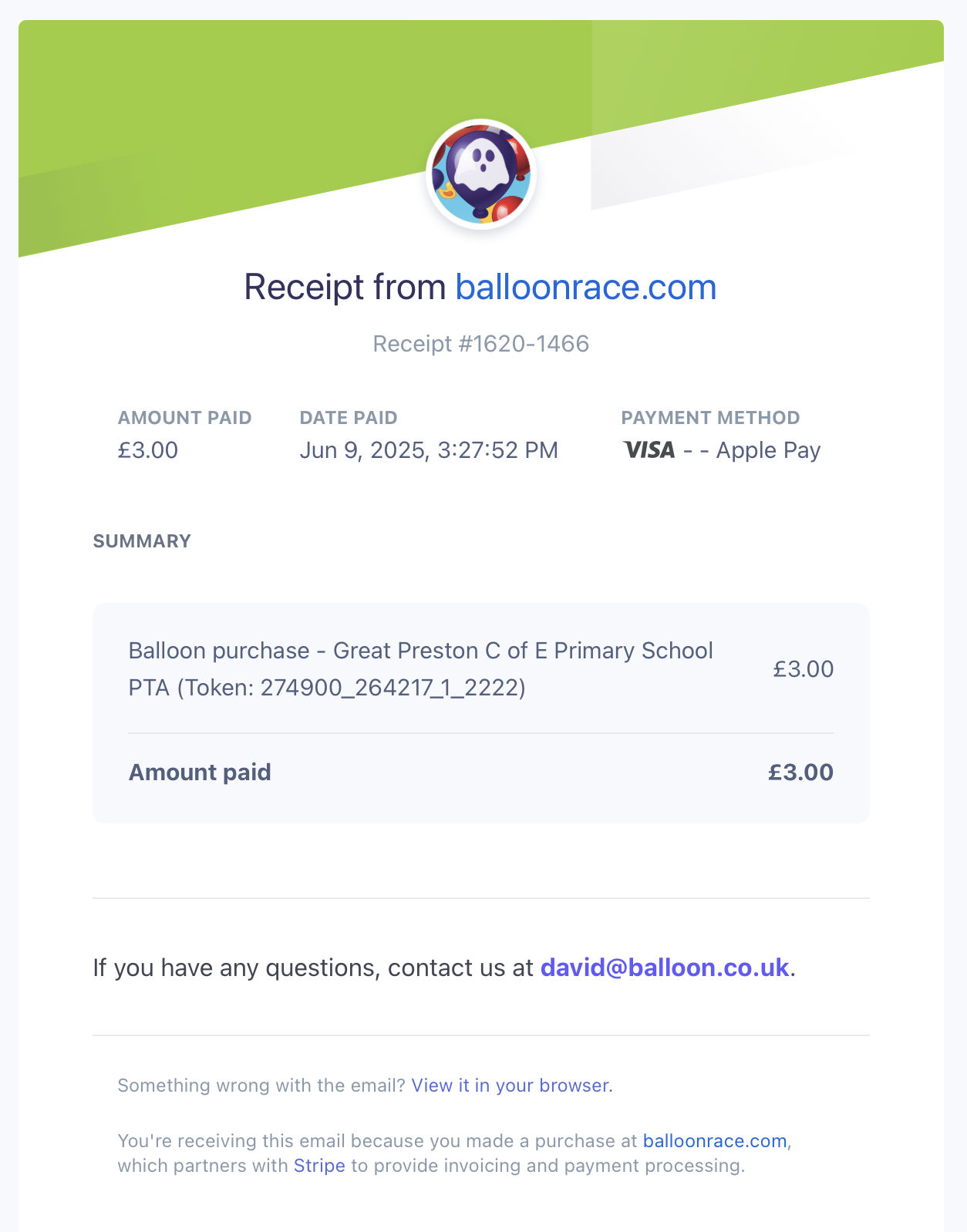
Task: Click the Apple Pay payment text
Action: 768,450
